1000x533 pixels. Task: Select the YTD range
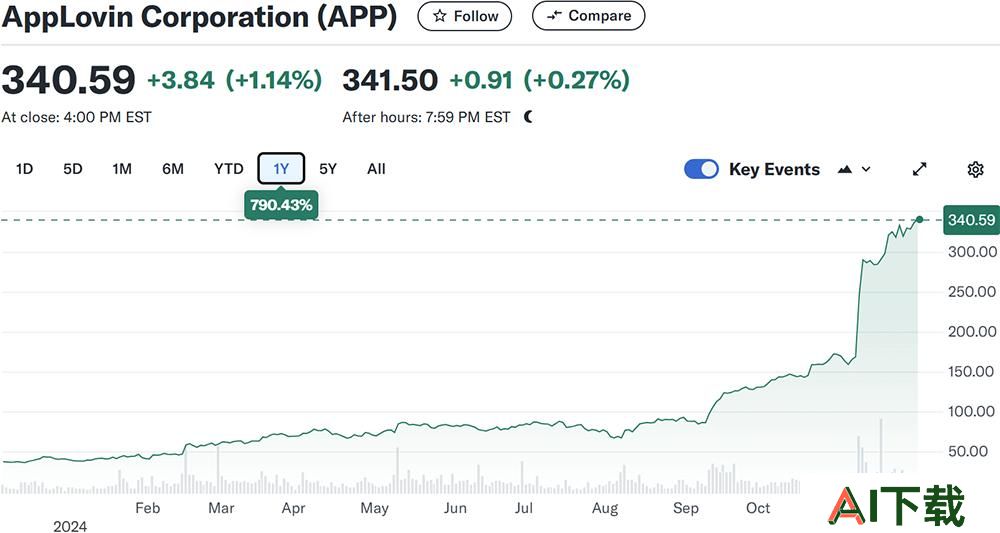click(x=228, y=169)
